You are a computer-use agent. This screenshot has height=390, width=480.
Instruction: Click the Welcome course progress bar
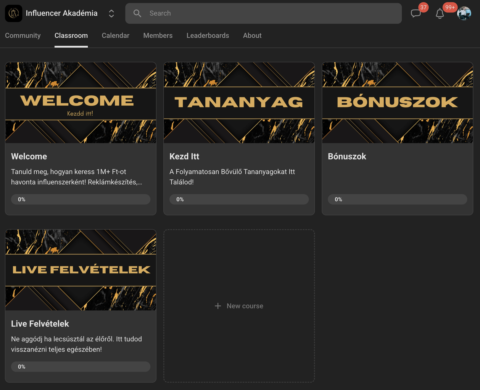81,199
